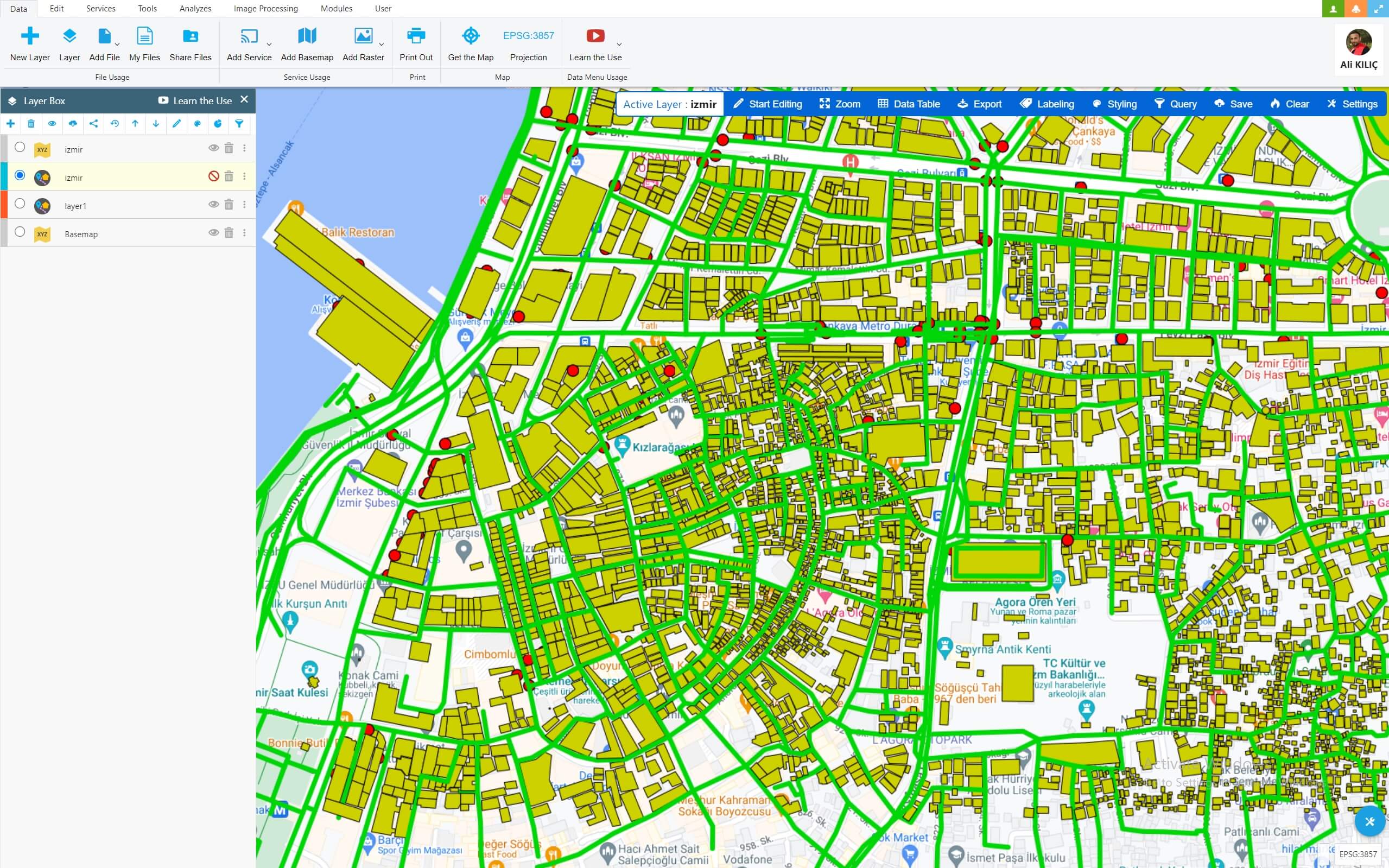Viewport: 1389px width, 868px height.
Task: Toggle visibility eye of XYZ izmir layer
Action: pyautogui.click(x=213, y=148)
